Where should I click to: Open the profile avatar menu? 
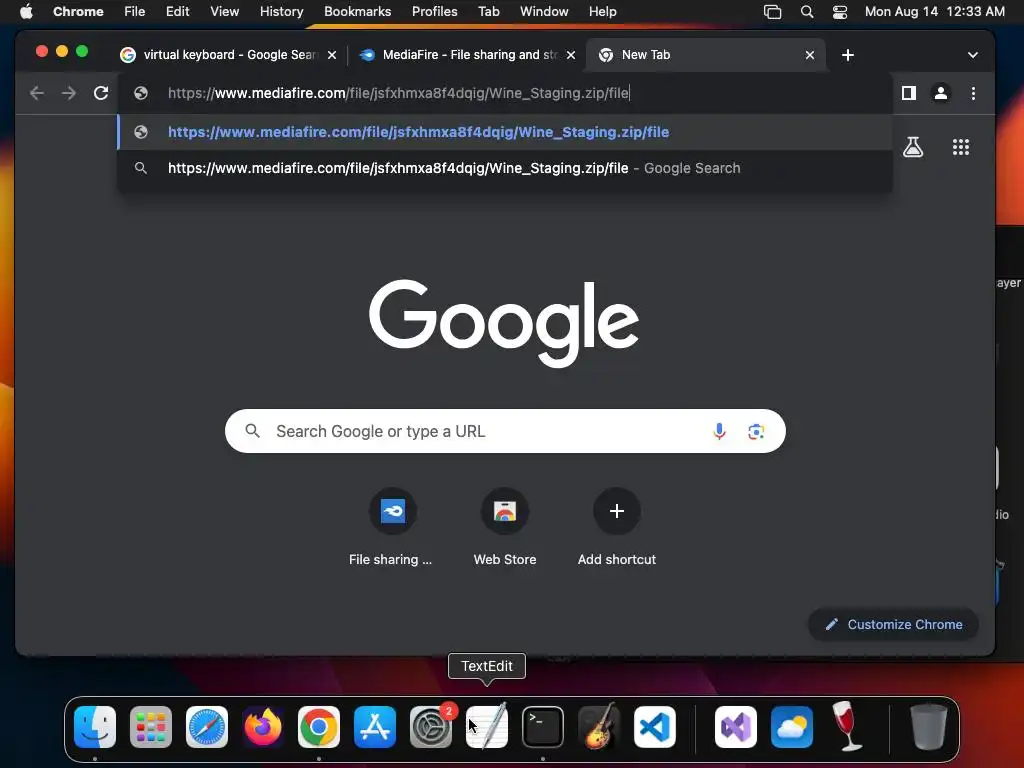tap(940, 93)
